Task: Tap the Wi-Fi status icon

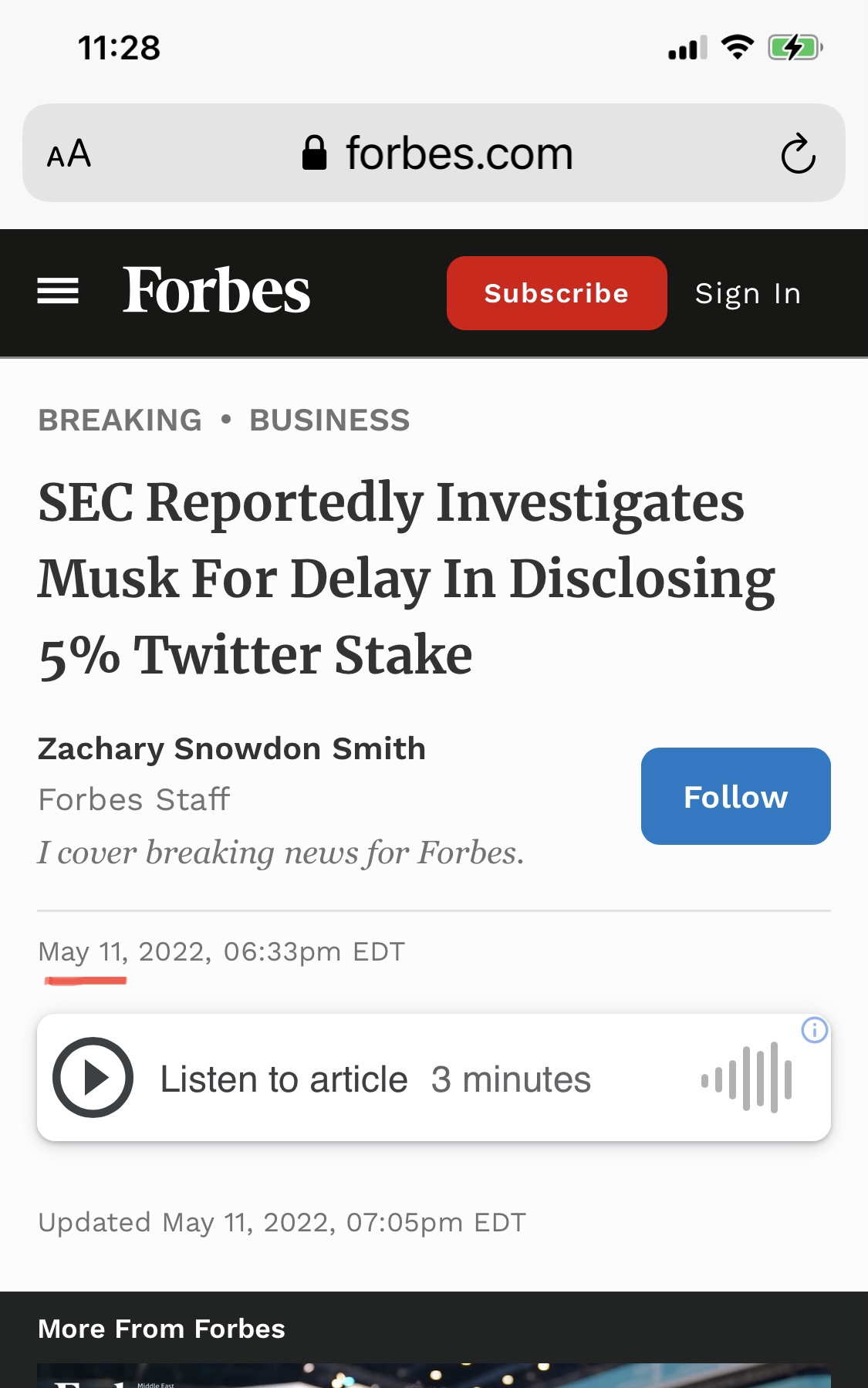Action: point(737,48)
